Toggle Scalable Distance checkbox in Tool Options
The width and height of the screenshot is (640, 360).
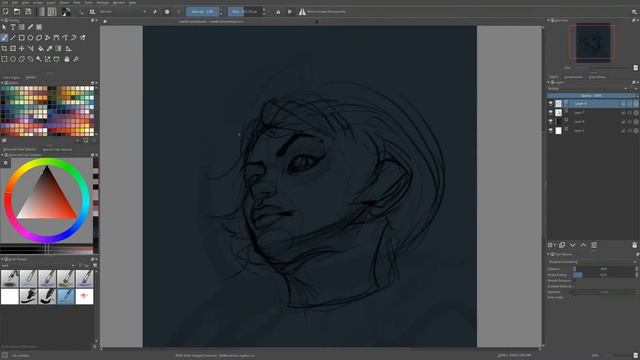[x=574, y=286]
